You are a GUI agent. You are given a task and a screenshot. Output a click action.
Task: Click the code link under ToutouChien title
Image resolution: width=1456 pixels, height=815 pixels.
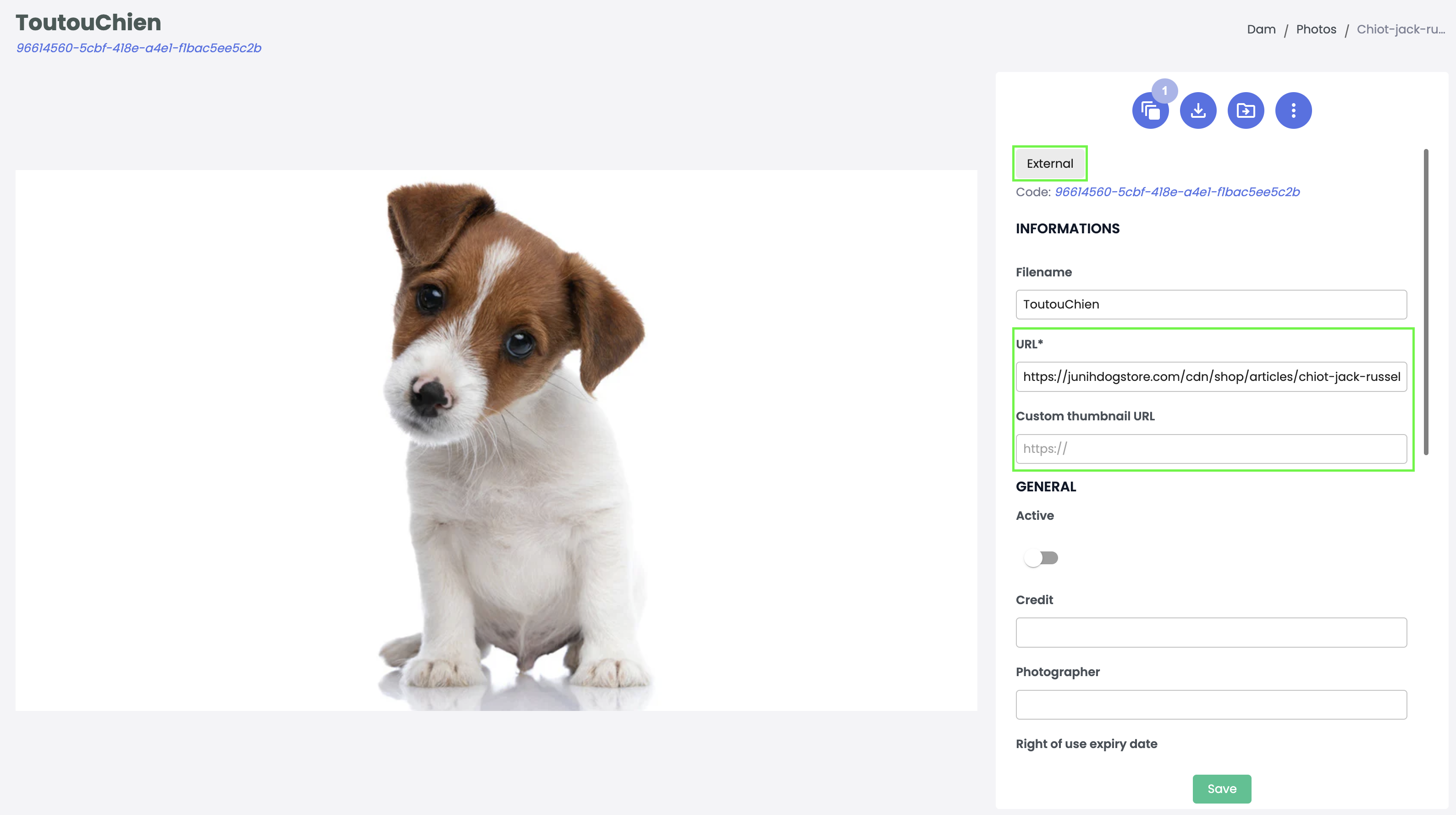pyautogui.click(x=138, y=48)
